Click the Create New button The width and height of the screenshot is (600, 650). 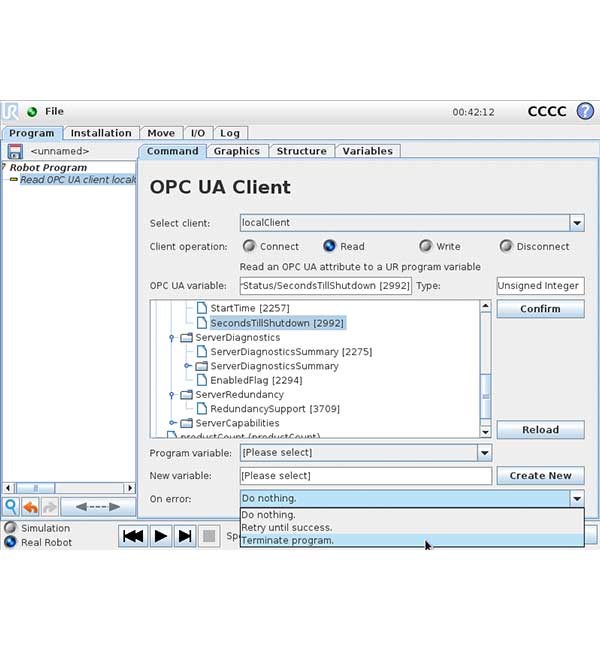coord(540,476)
